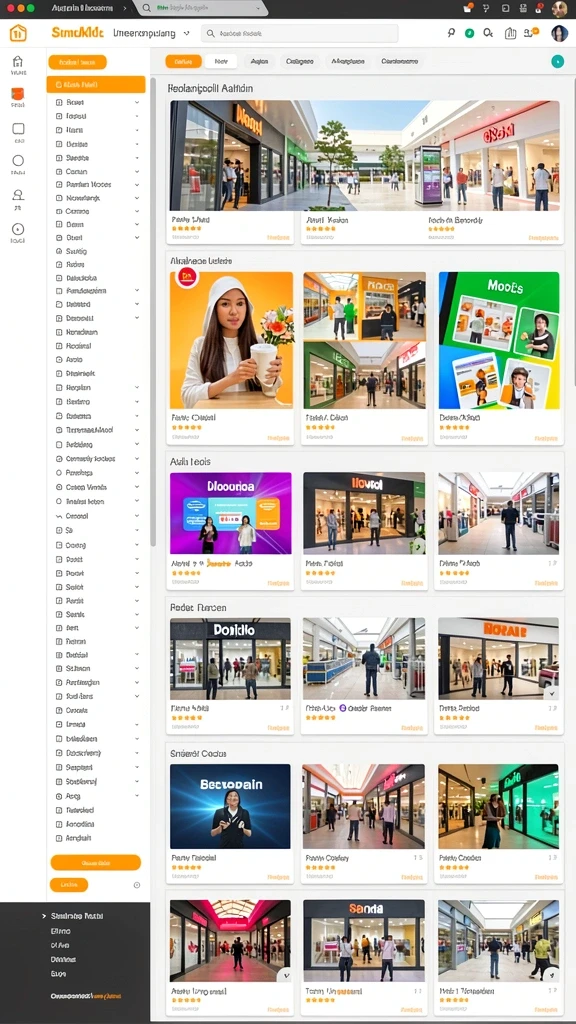Click the teal round button beside filter tabs
Screen dimensions: 576x1024
(557, 61)
